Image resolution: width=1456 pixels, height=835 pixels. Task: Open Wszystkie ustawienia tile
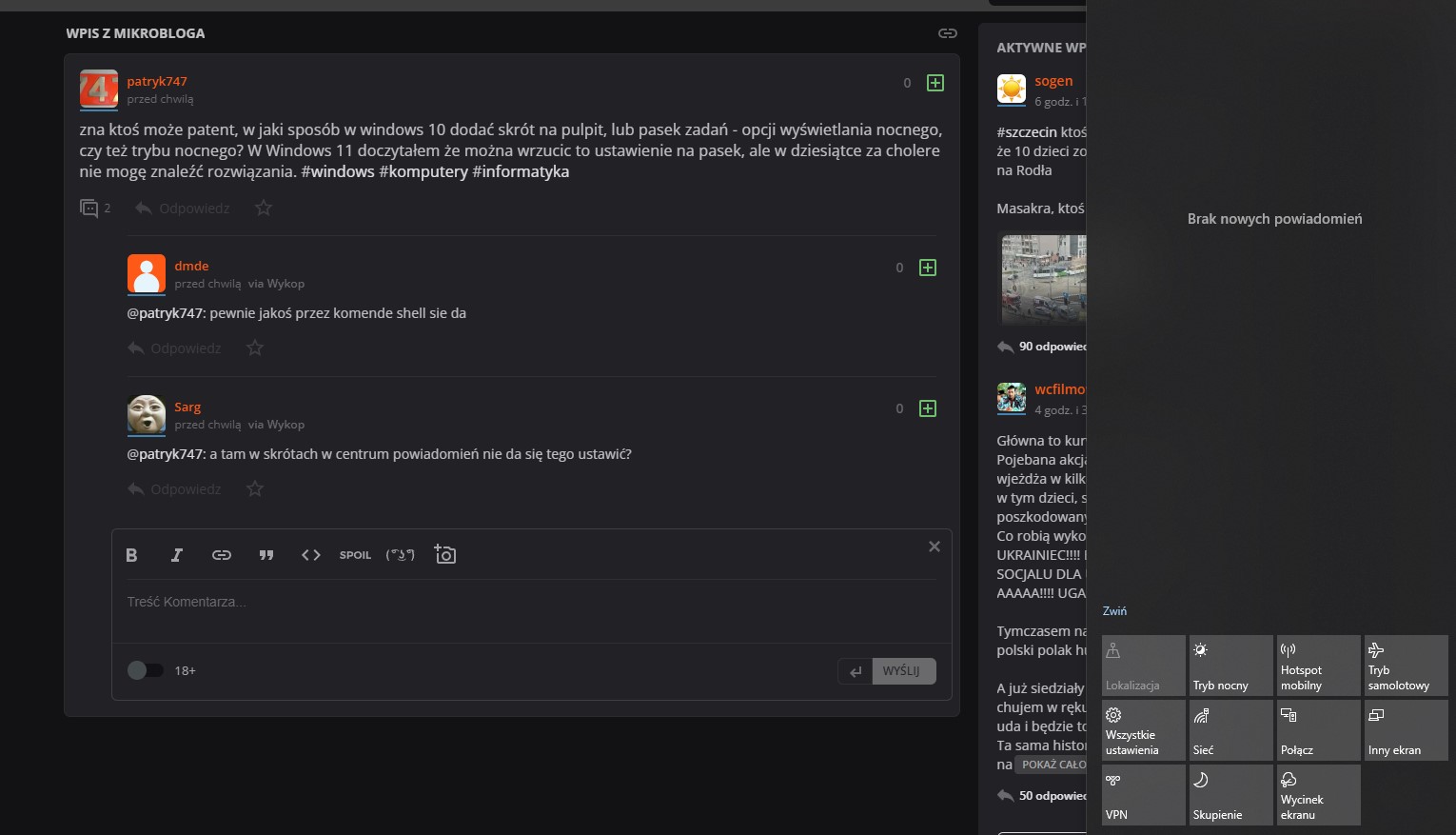click(1143, 730)
